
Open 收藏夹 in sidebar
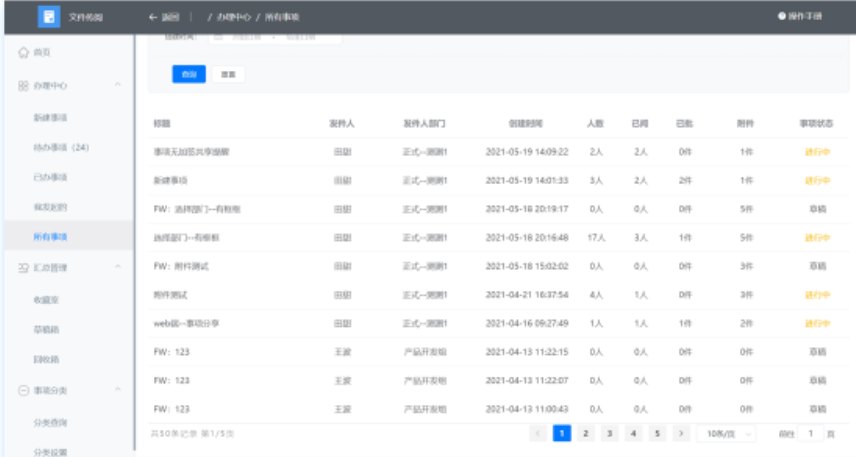tap(46, 300)
